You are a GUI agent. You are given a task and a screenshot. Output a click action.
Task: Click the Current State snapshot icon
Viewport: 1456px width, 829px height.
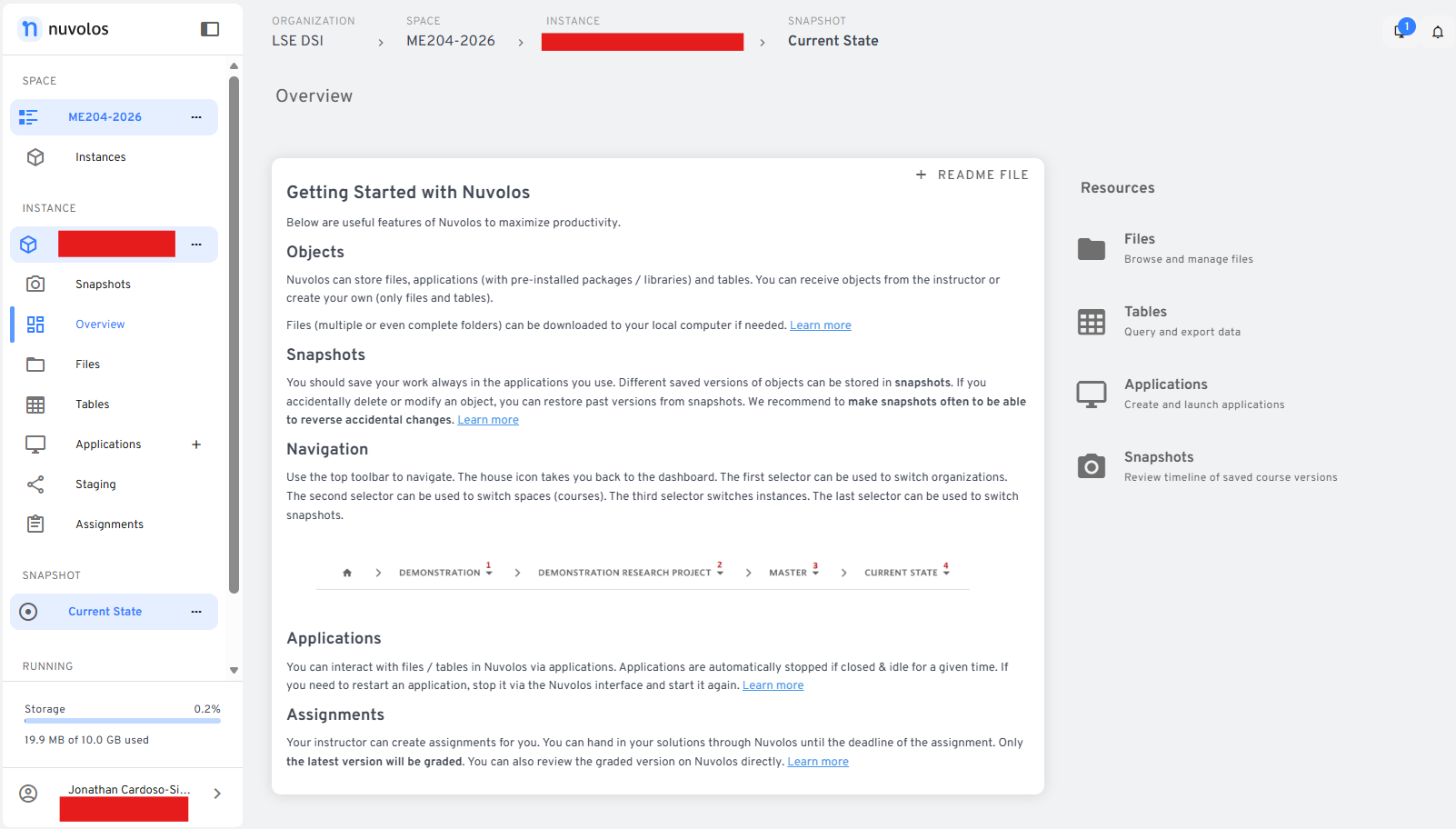pos(28,612)
